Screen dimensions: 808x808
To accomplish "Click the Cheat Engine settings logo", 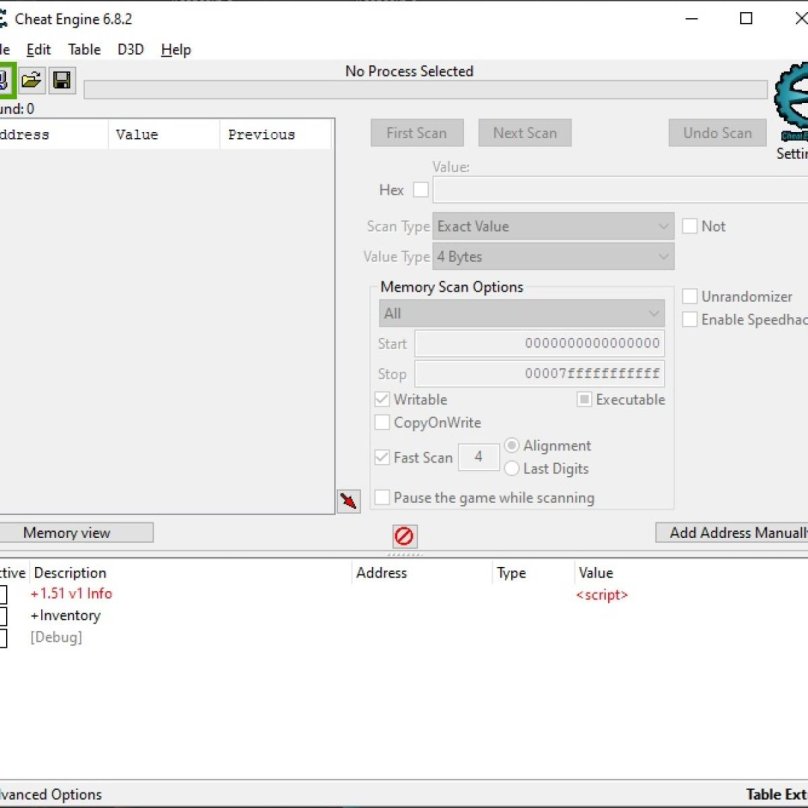I will click(x=794, y=104).
